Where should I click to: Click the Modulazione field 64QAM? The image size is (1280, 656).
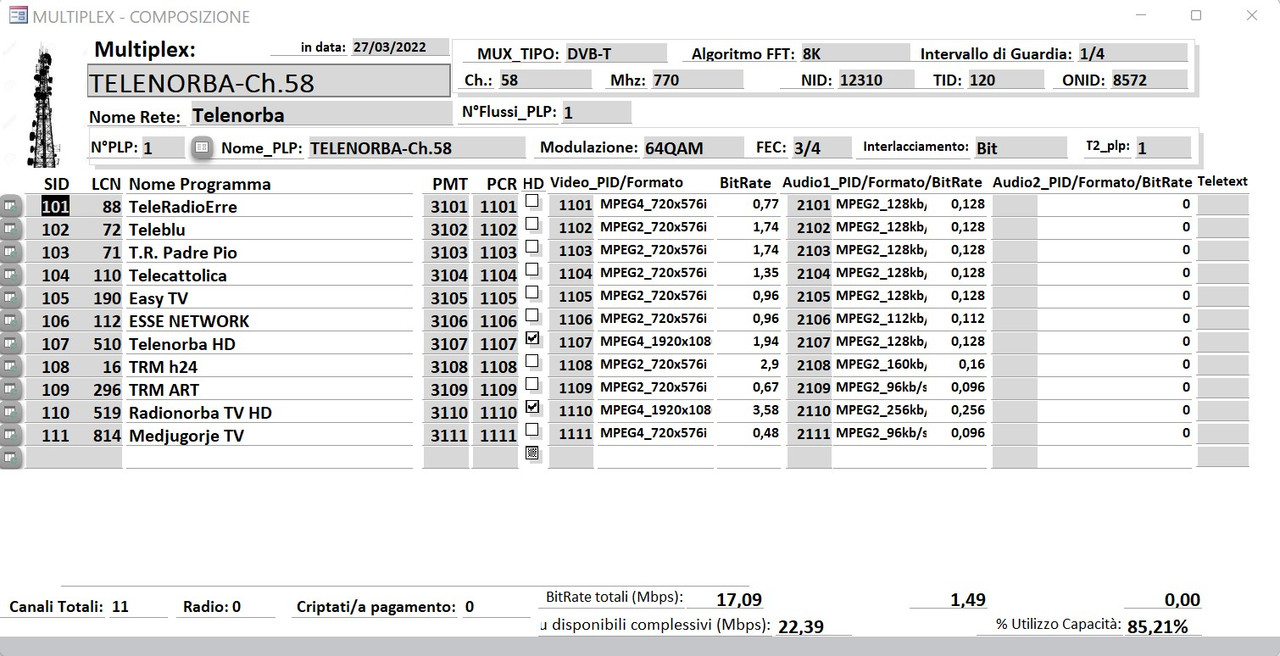(693, 148)
